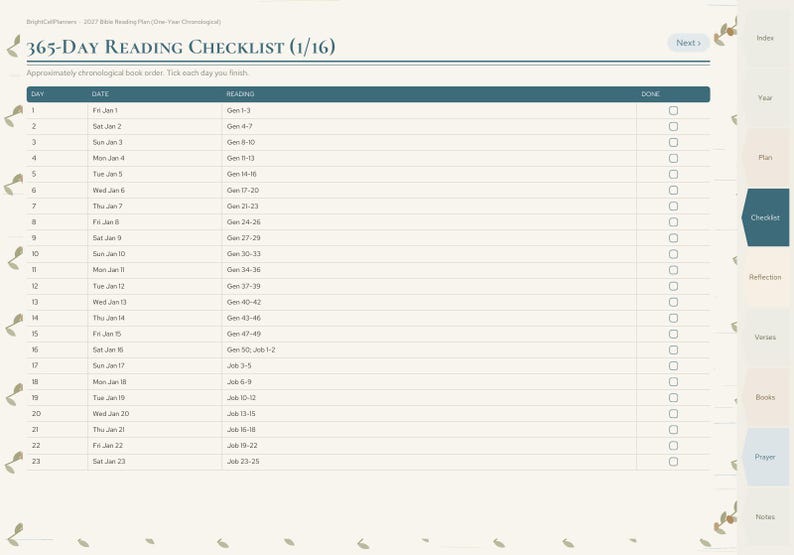794x555 pixels.
Task: Mark Sat Jan 9 as done
Action: (x=673, y=238)
